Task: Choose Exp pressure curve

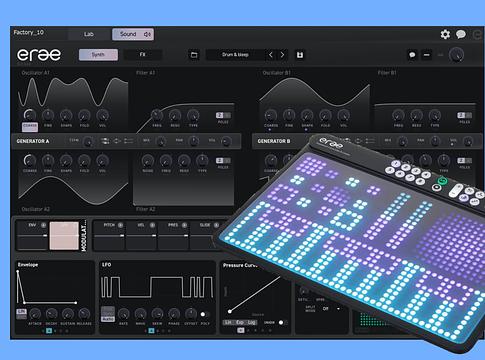Action: click(x=240, y=322)
